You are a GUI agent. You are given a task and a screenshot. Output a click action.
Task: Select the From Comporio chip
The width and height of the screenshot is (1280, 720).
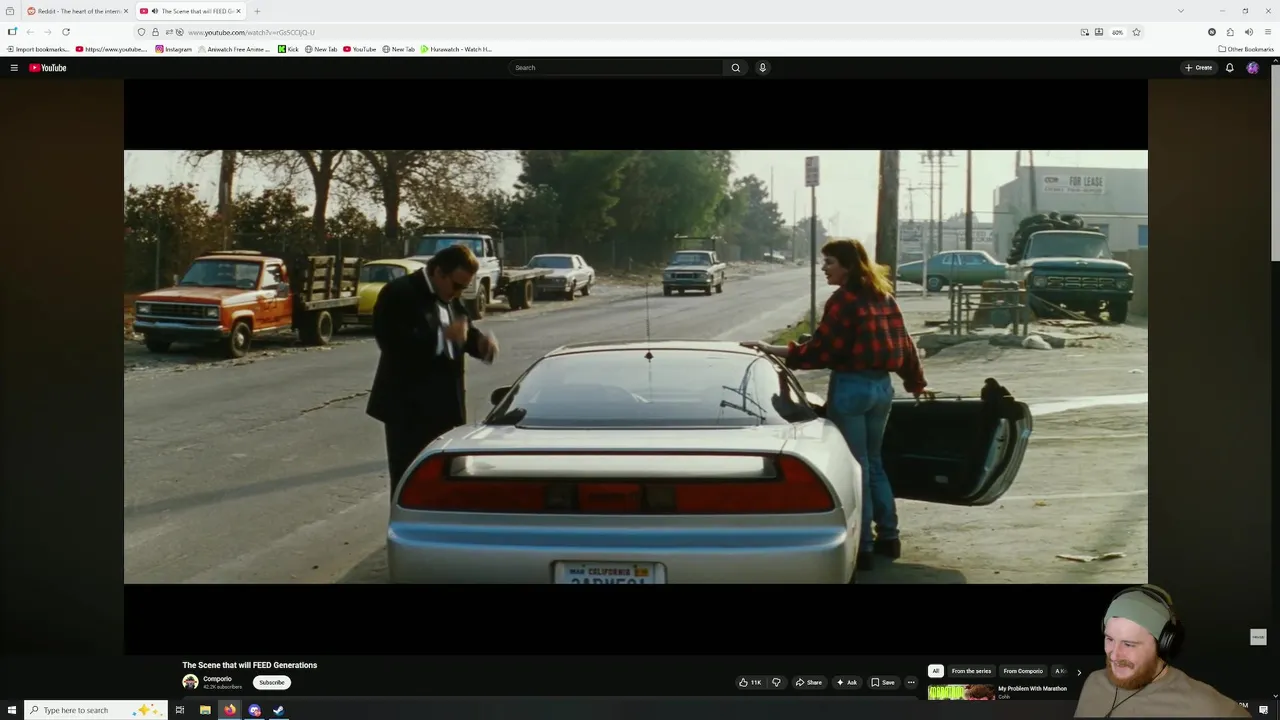(x=1023, y=671)
